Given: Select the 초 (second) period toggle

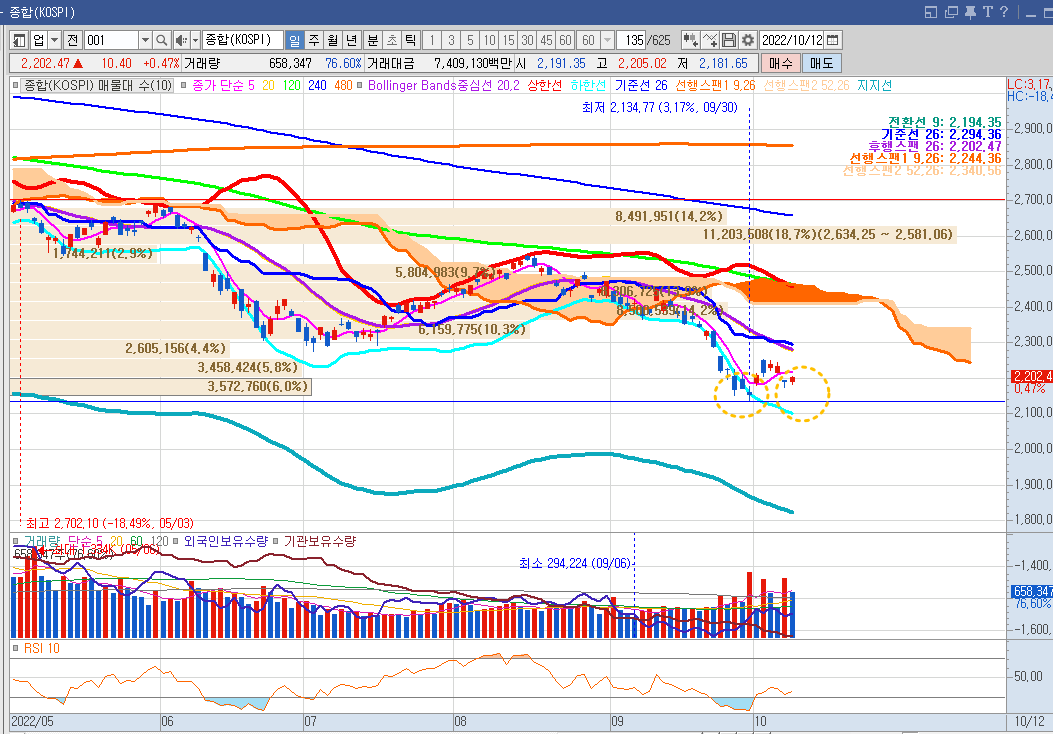Looking at the screenshot, I should click(392, 40).
